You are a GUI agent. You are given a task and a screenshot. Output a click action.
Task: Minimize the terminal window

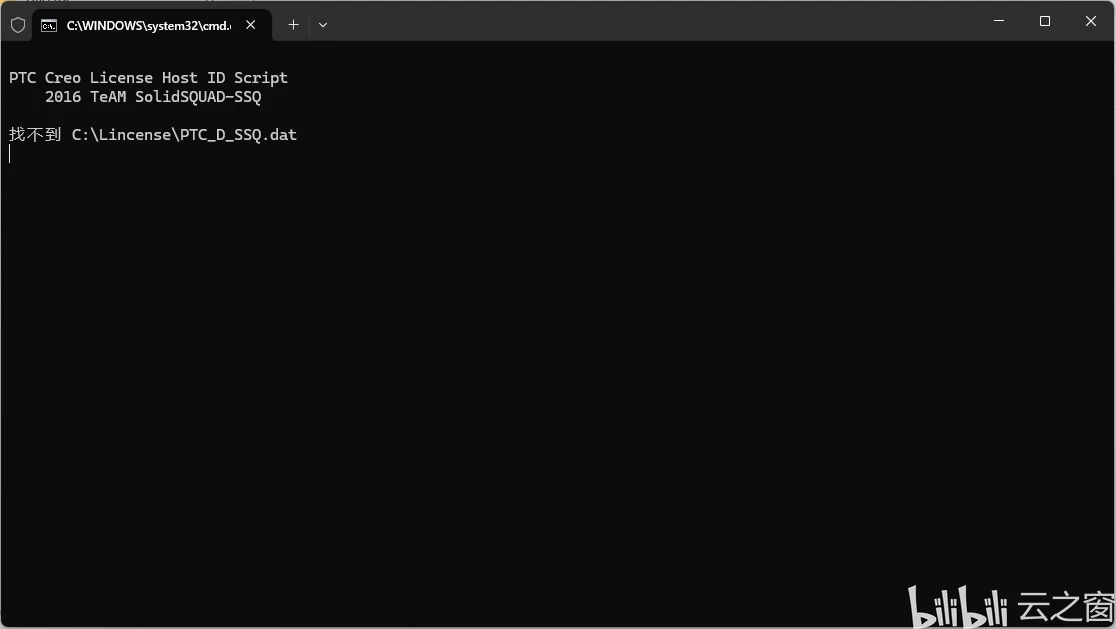pyautogui.click(x=999, y=21)
